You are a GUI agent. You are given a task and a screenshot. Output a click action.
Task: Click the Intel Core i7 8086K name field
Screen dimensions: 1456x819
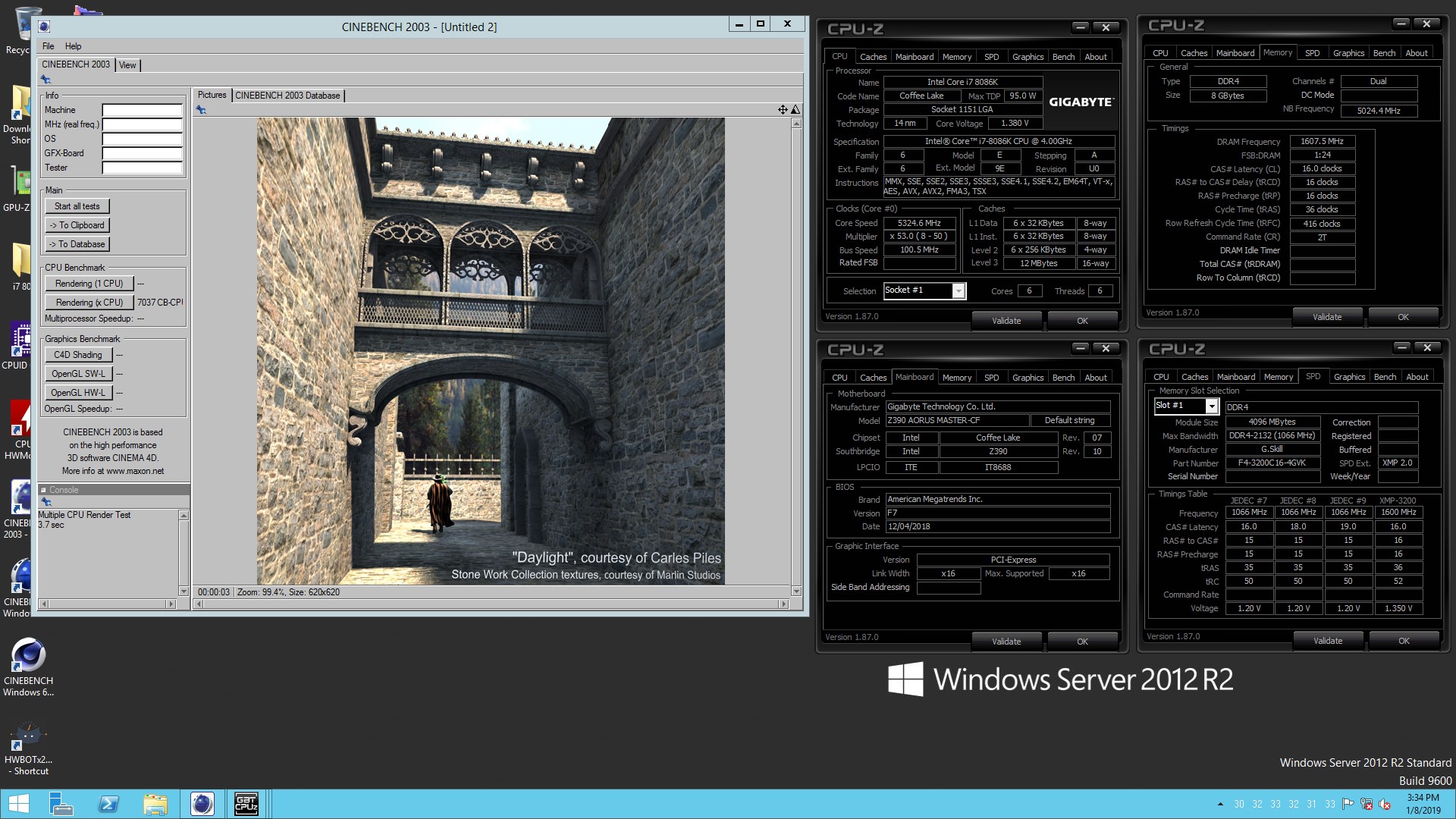[x=962, y=82]
